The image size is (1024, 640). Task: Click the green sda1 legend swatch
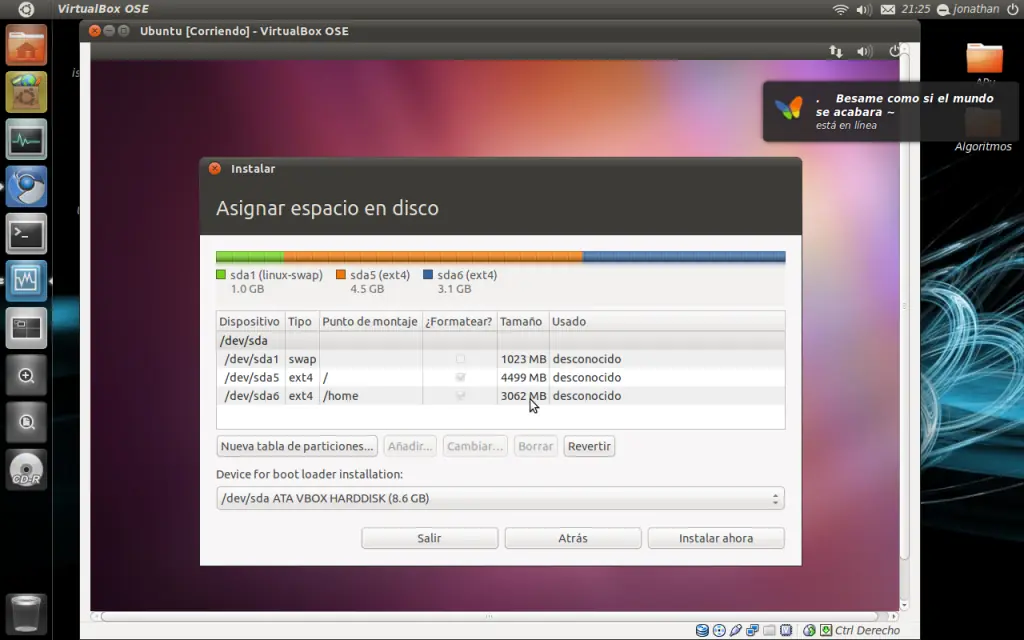[221, 275]
